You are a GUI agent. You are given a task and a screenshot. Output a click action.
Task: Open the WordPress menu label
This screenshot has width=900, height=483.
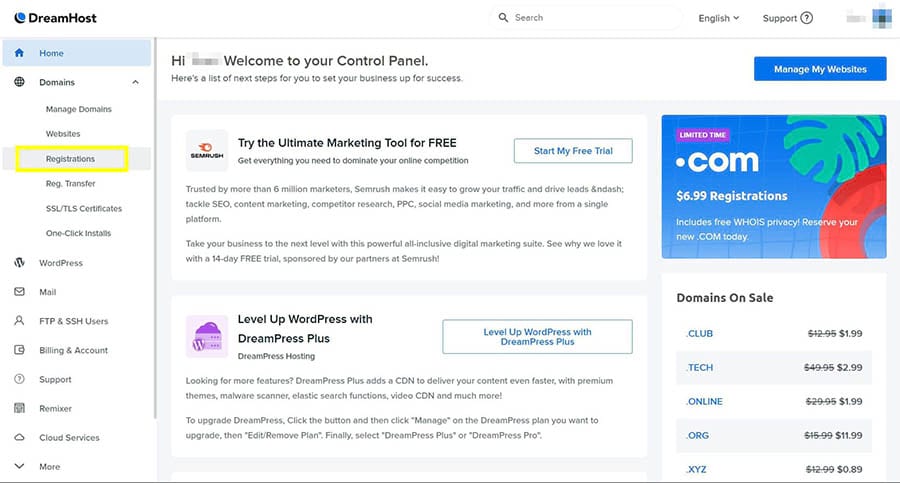pos(61,263)
